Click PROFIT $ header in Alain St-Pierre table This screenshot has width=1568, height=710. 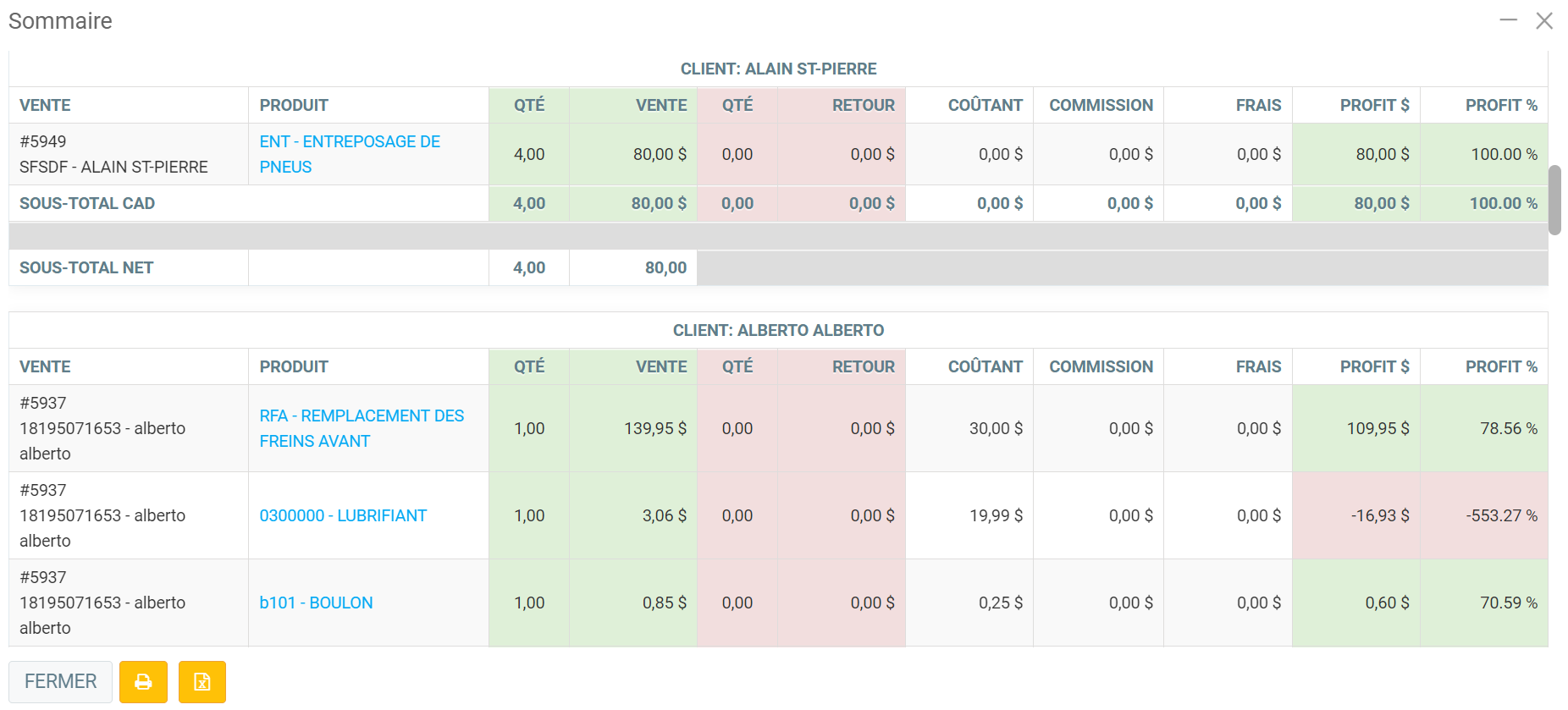pyautogui.click(x=1373, y=105)
